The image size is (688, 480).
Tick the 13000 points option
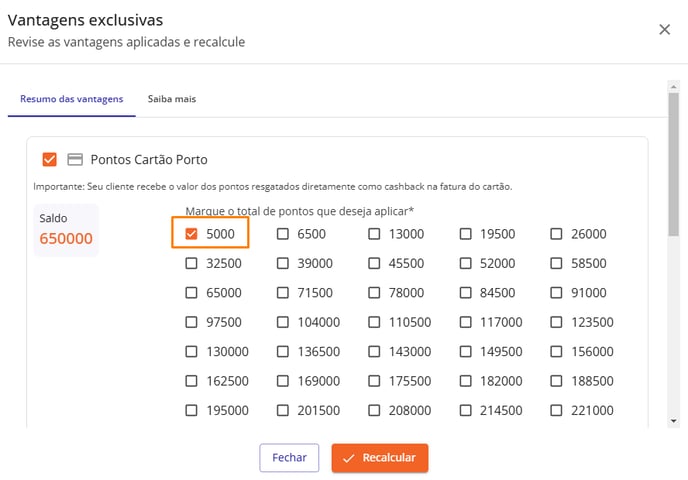click(374, 234)
